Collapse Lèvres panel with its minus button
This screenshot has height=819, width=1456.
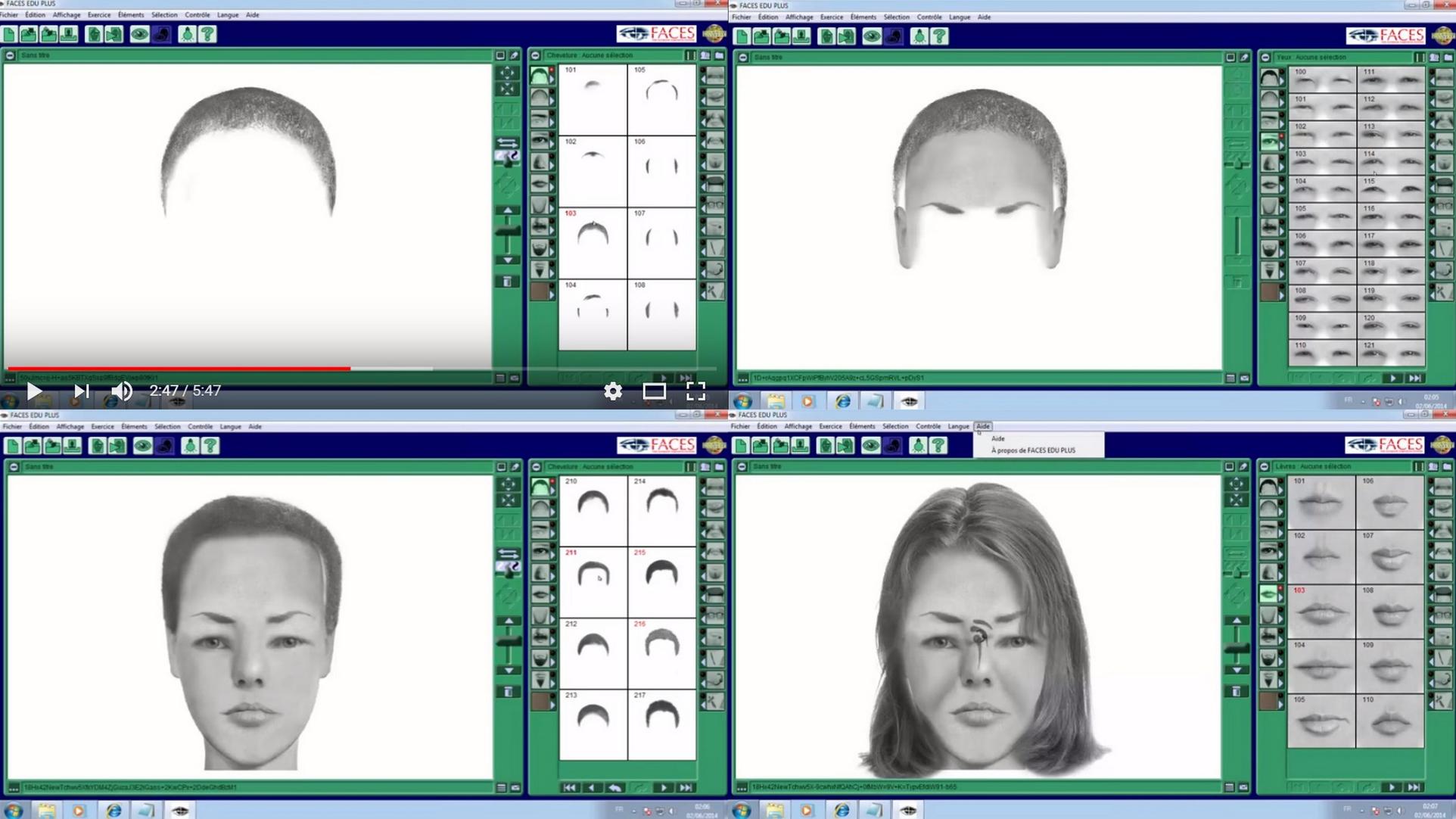click(x=1265, y=467)
